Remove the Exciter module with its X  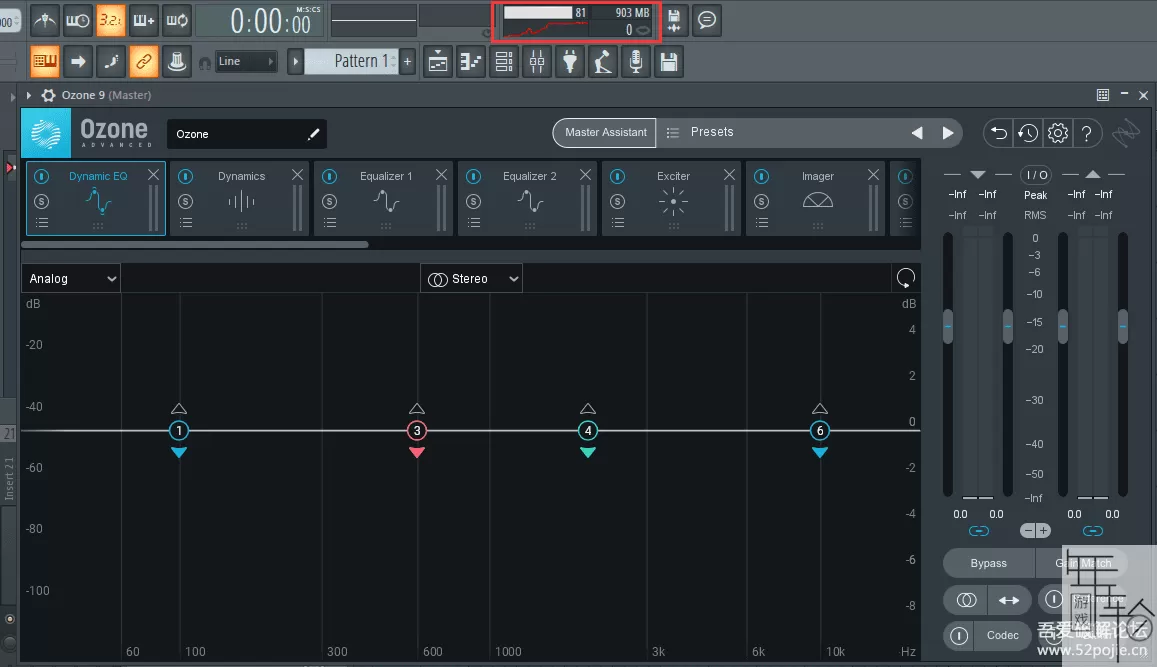[x=729, y=175]
